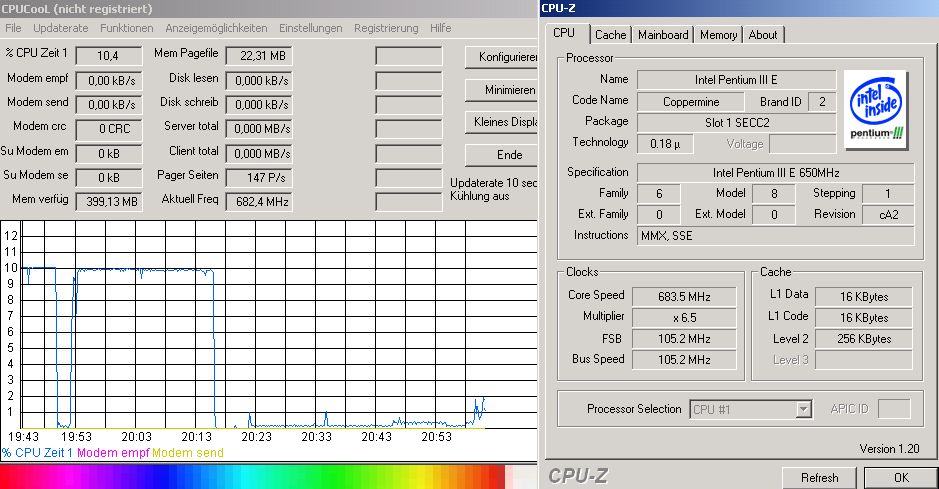Viewport: 939px width, 489px height.
Task: Click the Mem Pagefile value 22,31 MB
Action: coord(259,56)
